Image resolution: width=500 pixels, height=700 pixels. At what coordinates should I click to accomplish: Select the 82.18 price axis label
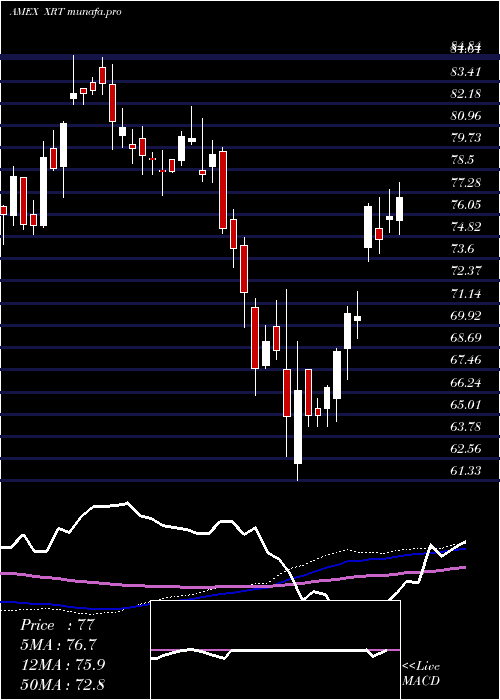[x=467, y=94]
